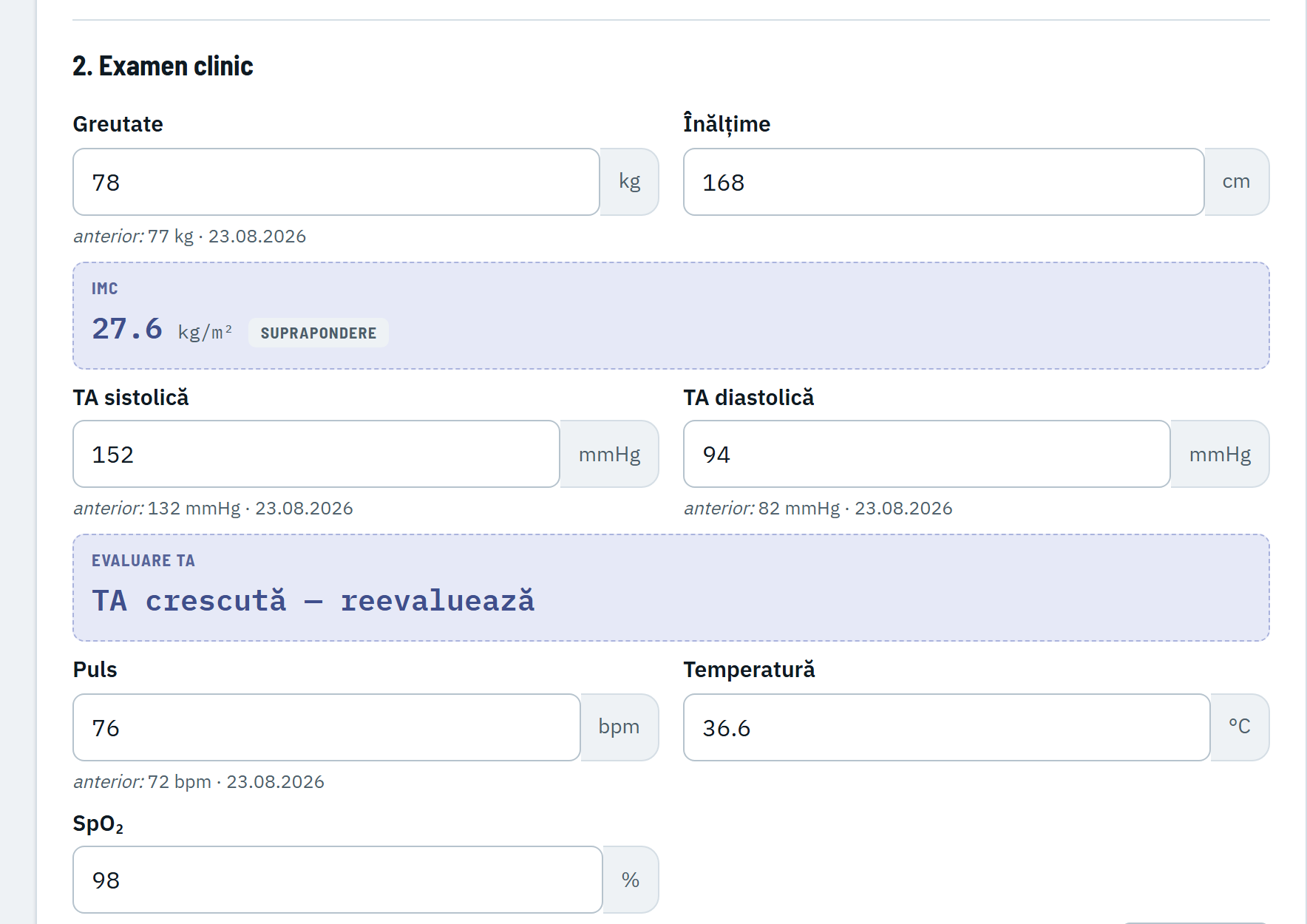Click the Greutate field label
Image resolution: width=1307 pixels, height=924 pixels.
coord(118,124)
